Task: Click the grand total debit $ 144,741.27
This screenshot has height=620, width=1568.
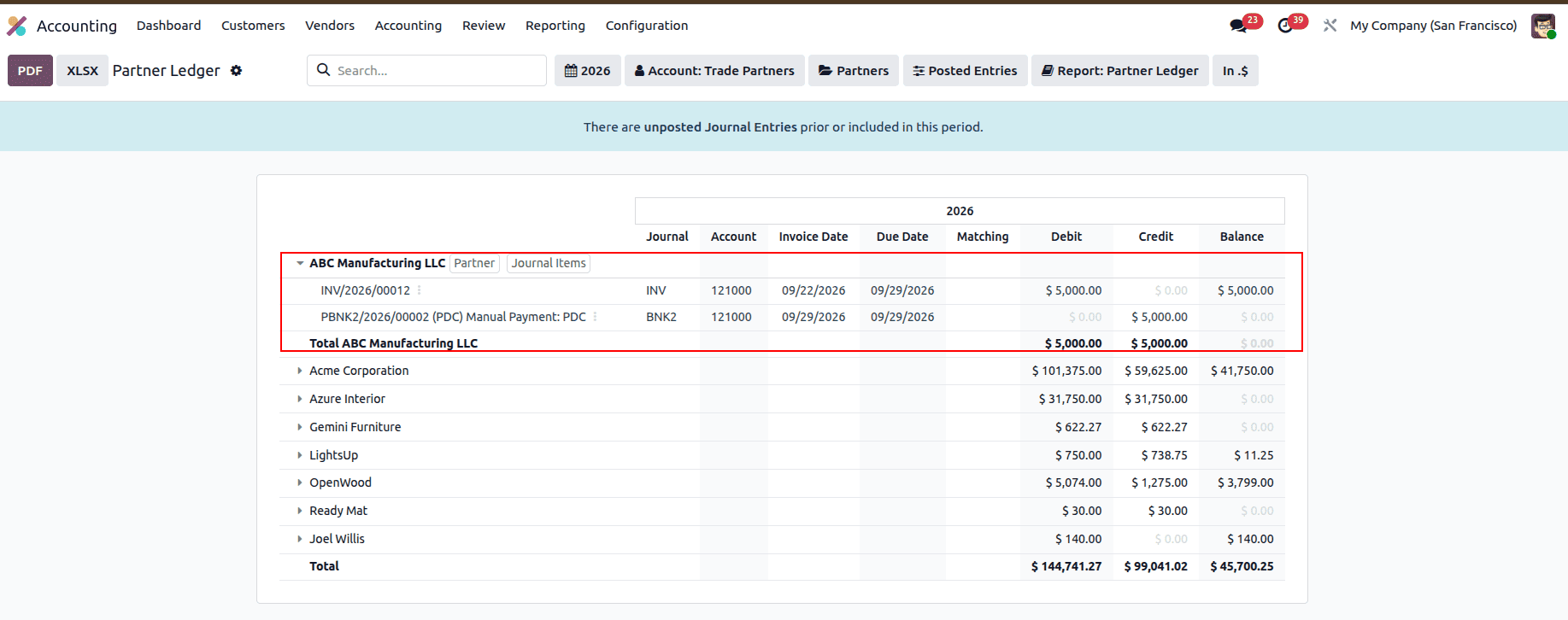Action: pos(1066,566)
